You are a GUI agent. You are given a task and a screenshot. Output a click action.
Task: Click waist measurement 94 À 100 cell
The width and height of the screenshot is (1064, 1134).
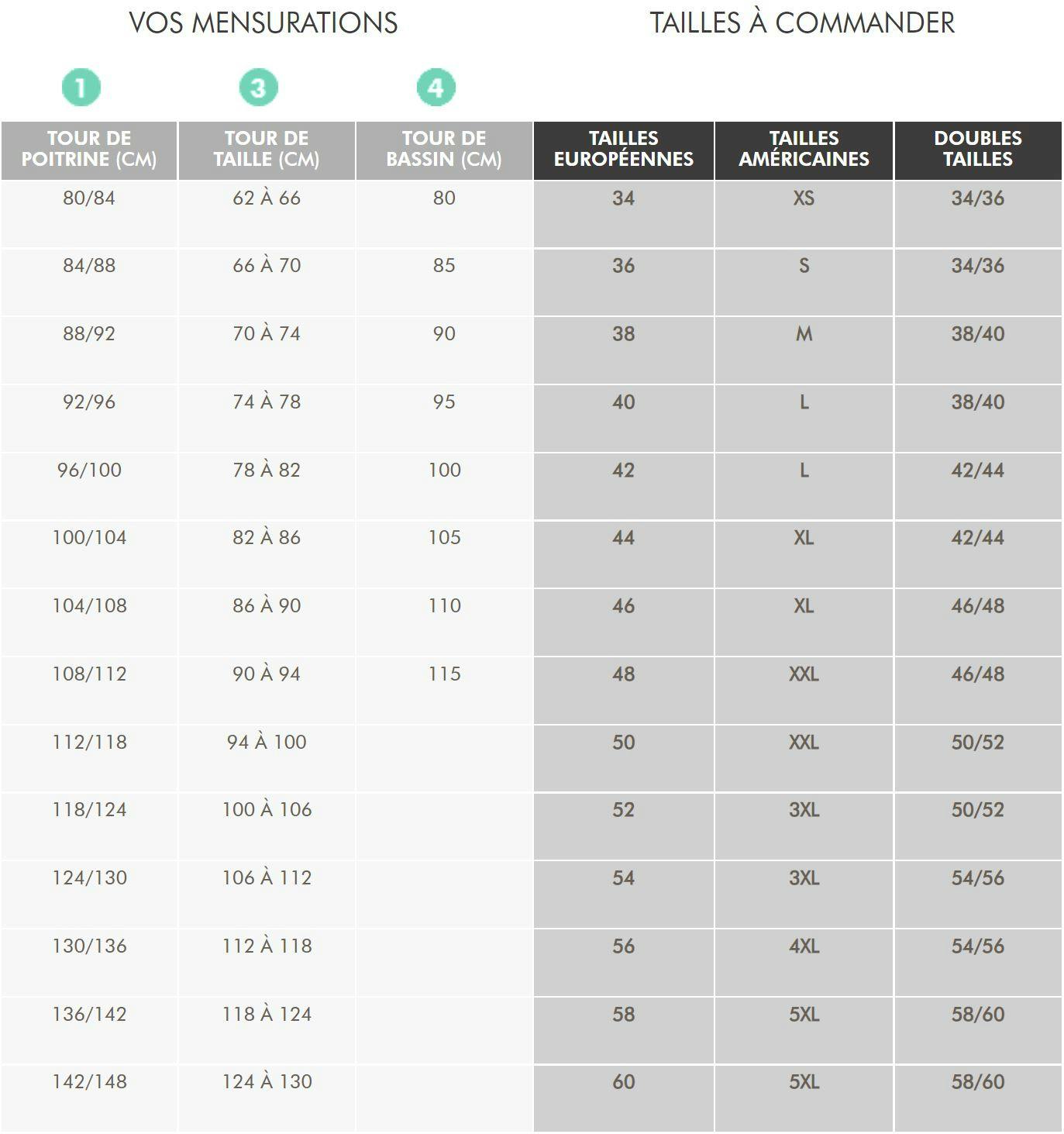tap(267, 759)
